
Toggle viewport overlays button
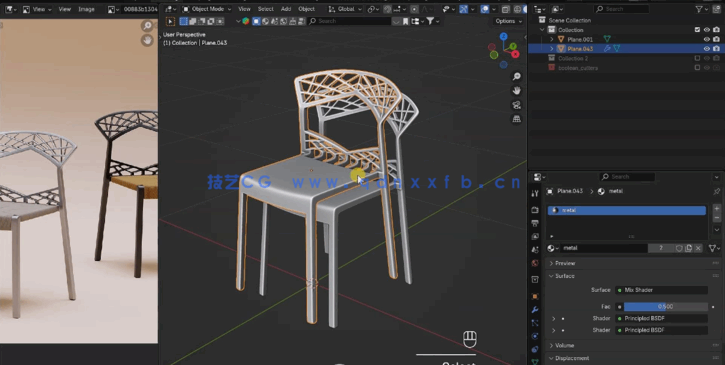point(485,9)
